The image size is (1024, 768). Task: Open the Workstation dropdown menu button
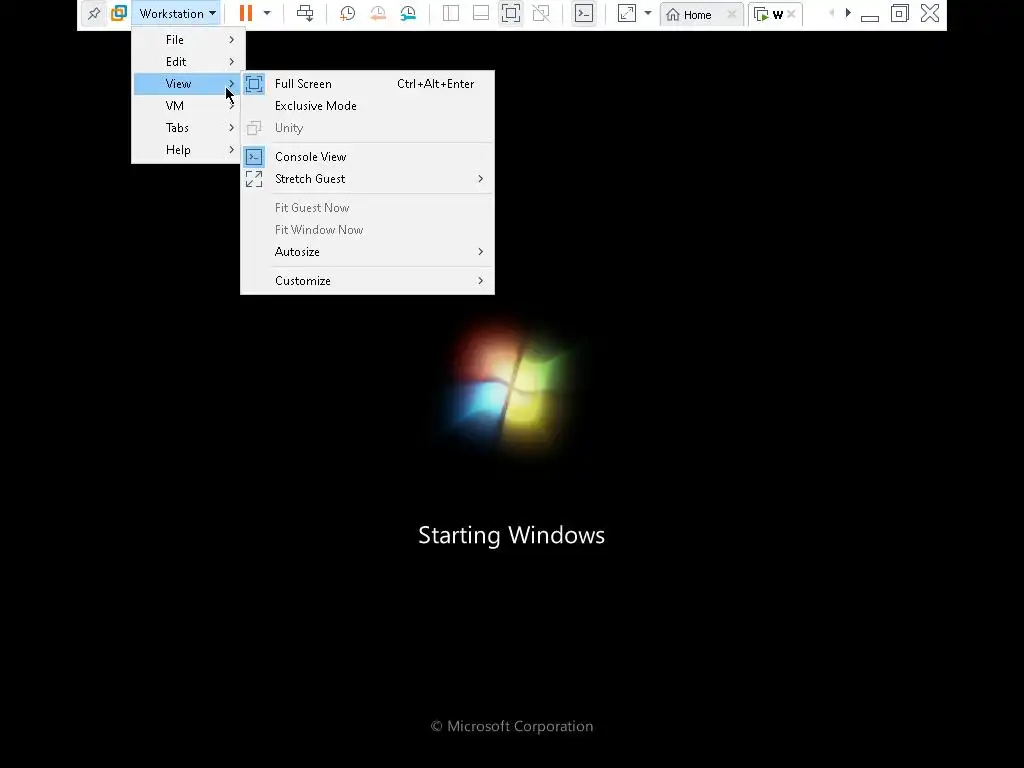coord(177,13)
